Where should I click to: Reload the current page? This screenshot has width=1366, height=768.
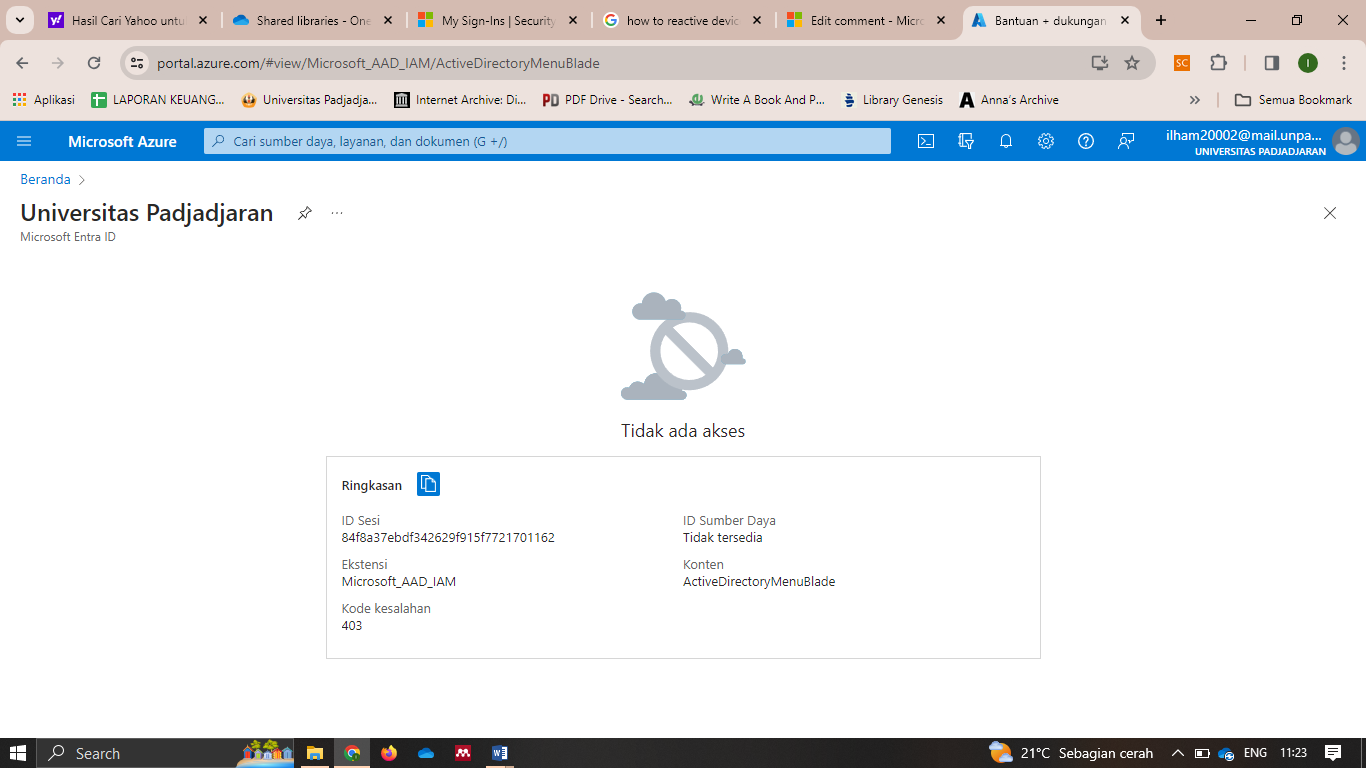pyautogui.click(x=94, y=63)
